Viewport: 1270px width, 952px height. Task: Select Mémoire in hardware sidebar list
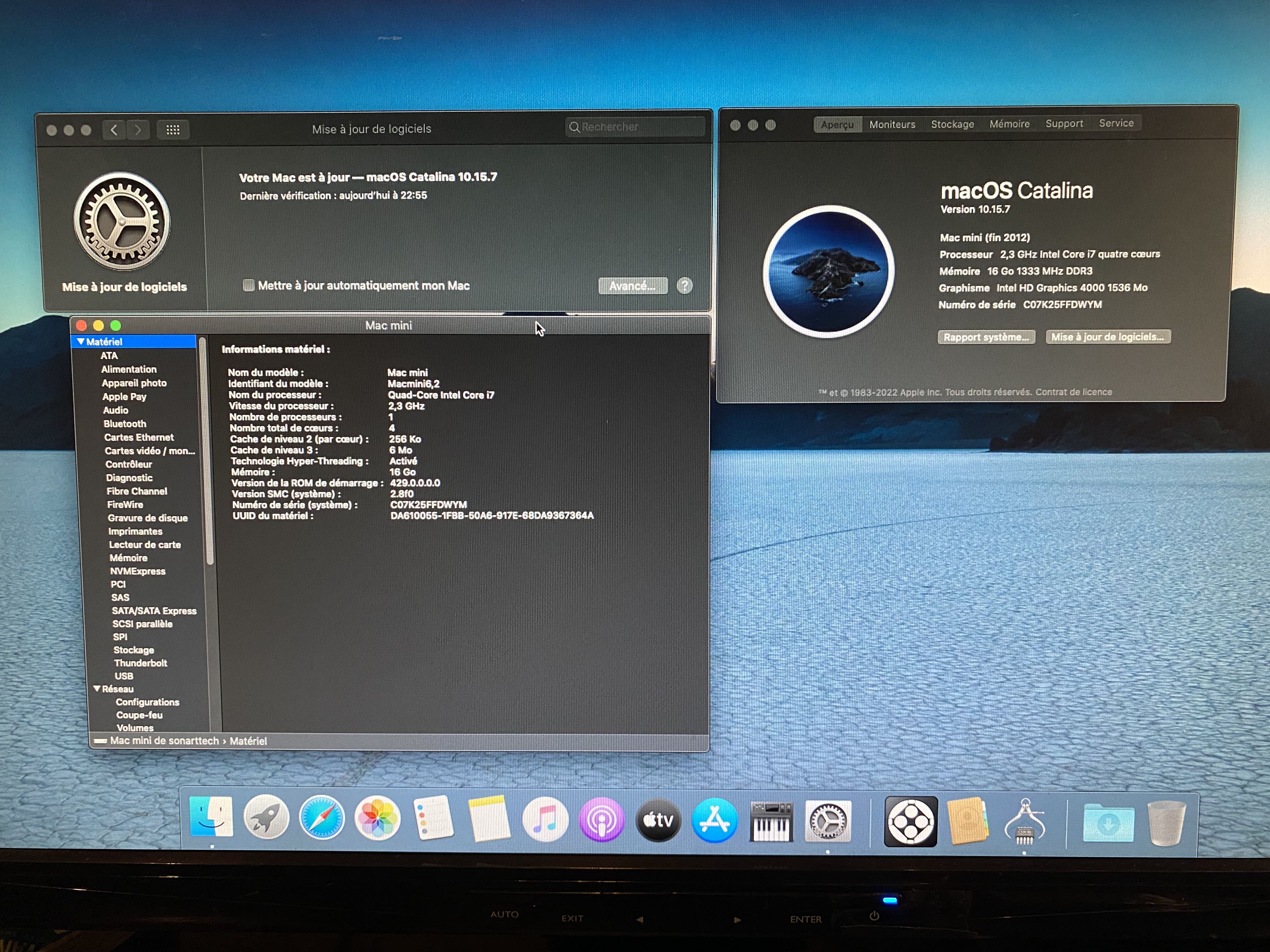click(x=129, y=558)
